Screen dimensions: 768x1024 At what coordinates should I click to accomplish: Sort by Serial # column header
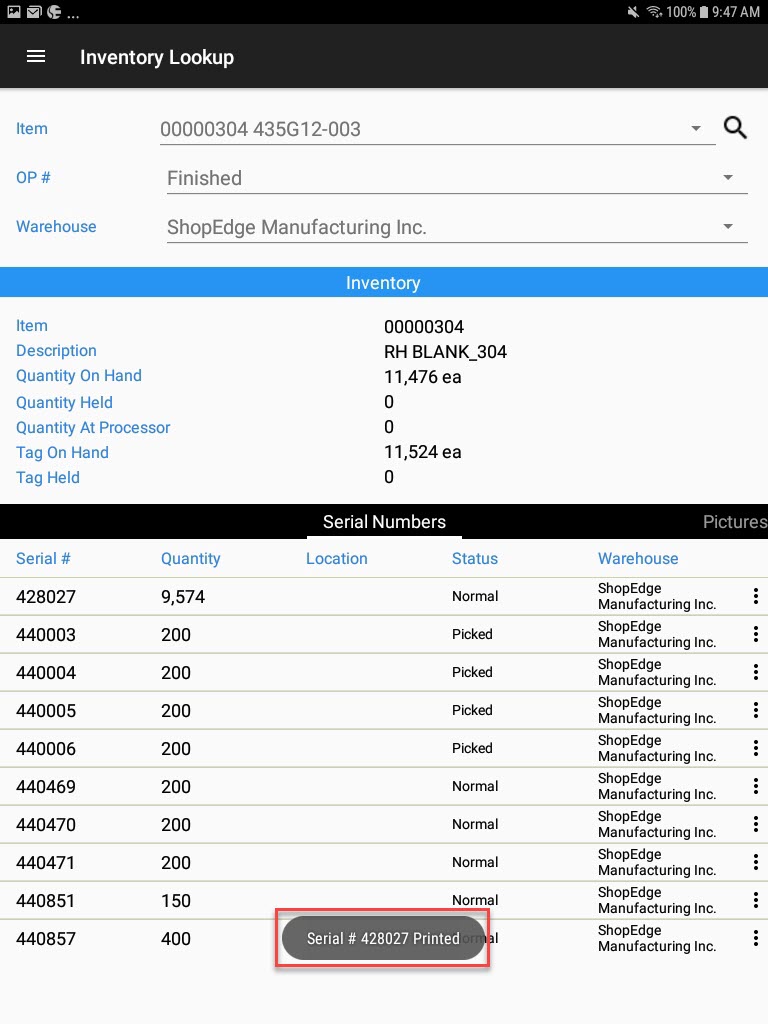click(x=43, y=558)
